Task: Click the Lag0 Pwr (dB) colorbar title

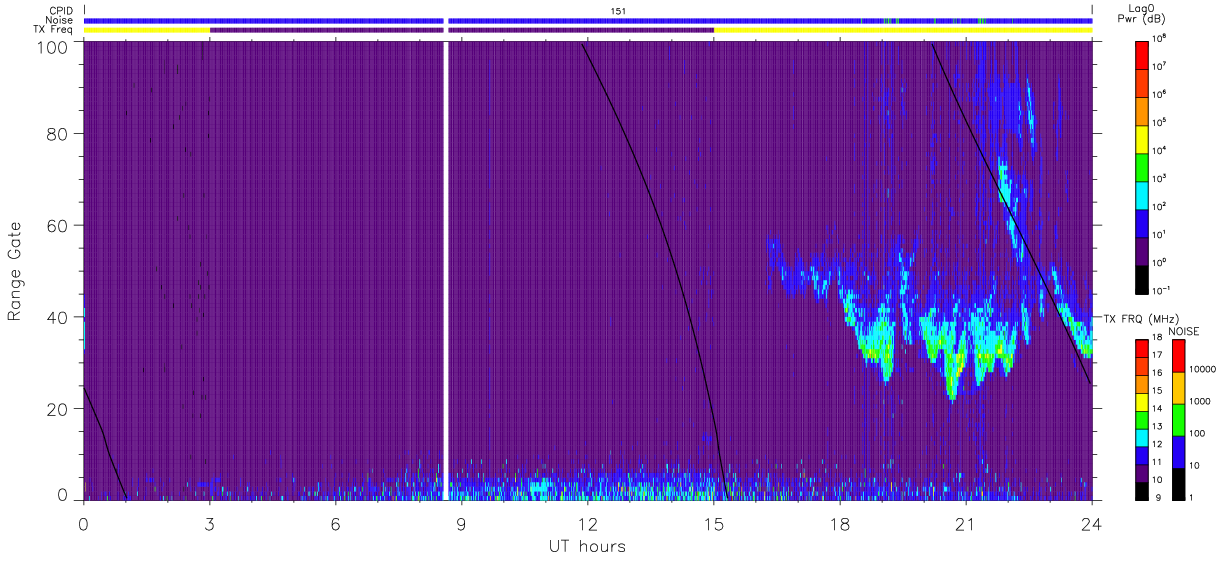Action: pyautogui.click(x=1143, y=14)
